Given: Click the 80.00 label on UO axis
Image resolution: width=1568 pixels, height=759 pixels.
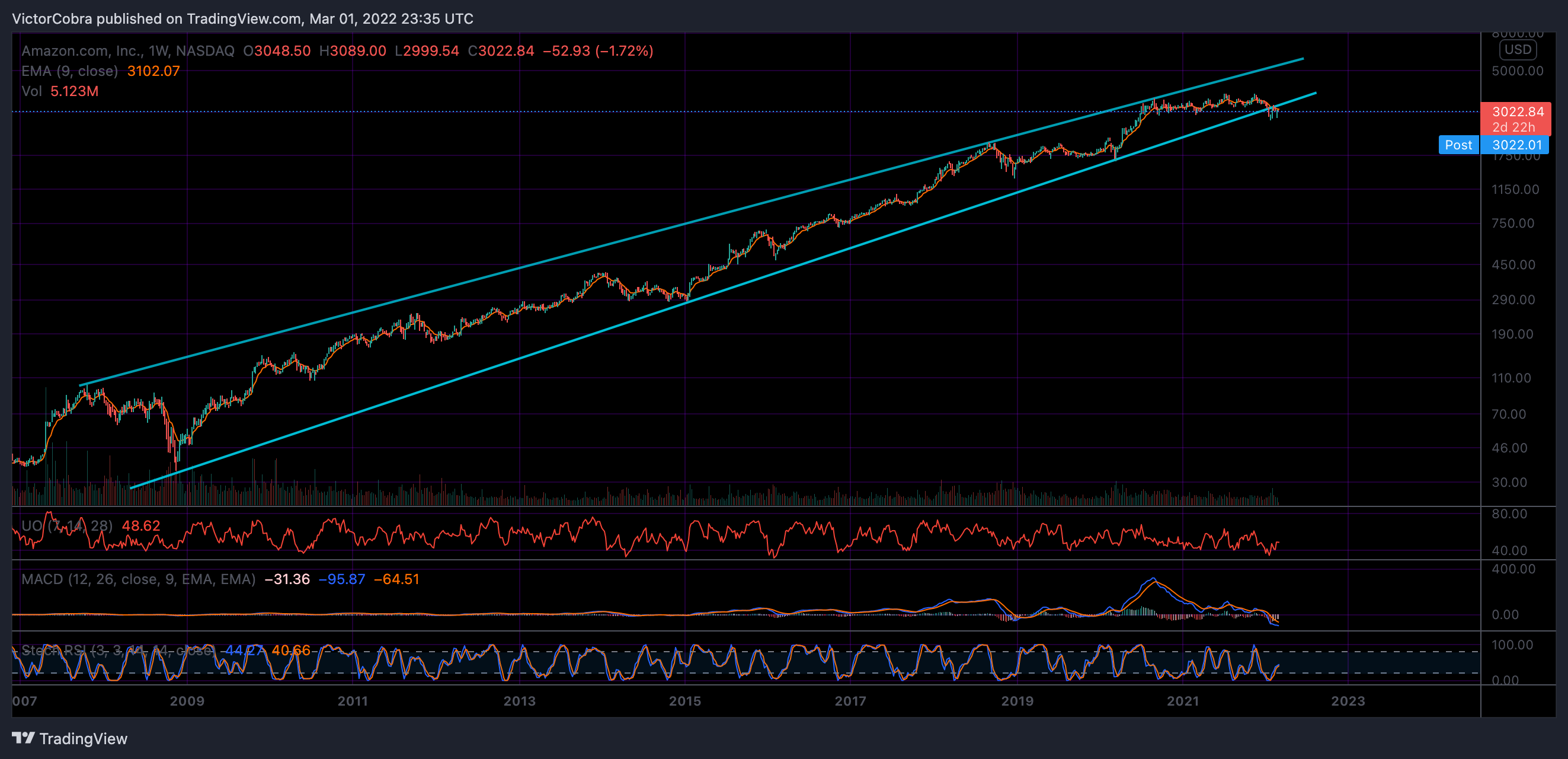Looking at the screenshot, I should pos(1509,514).
